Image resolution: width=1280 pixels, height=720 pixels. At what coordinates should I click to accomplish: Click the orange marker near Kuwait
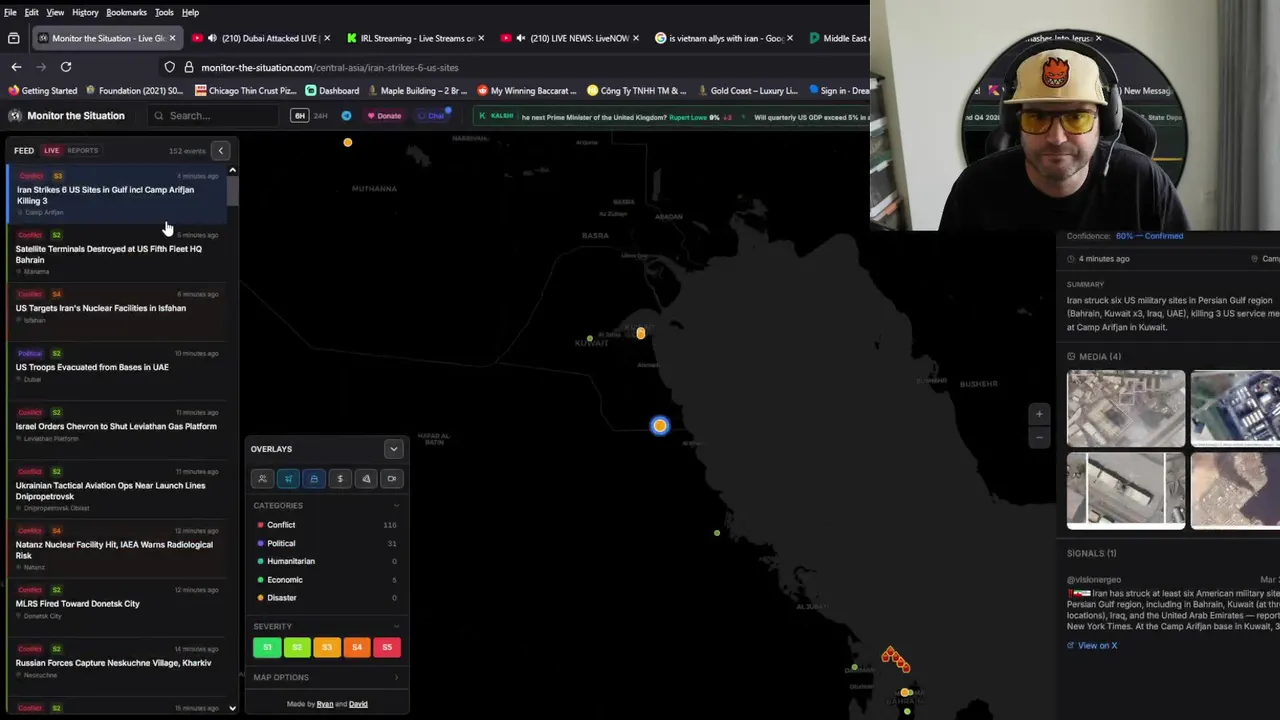pos(641,333)
